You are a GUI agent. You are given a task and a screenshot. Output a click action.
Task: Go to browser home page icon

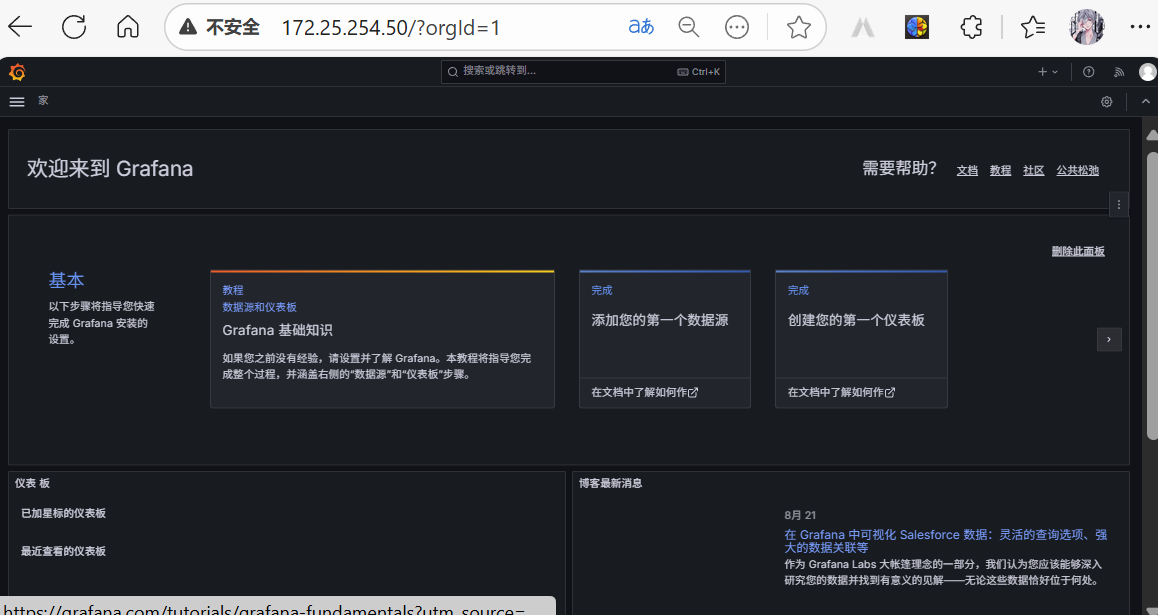click(128, 27)
